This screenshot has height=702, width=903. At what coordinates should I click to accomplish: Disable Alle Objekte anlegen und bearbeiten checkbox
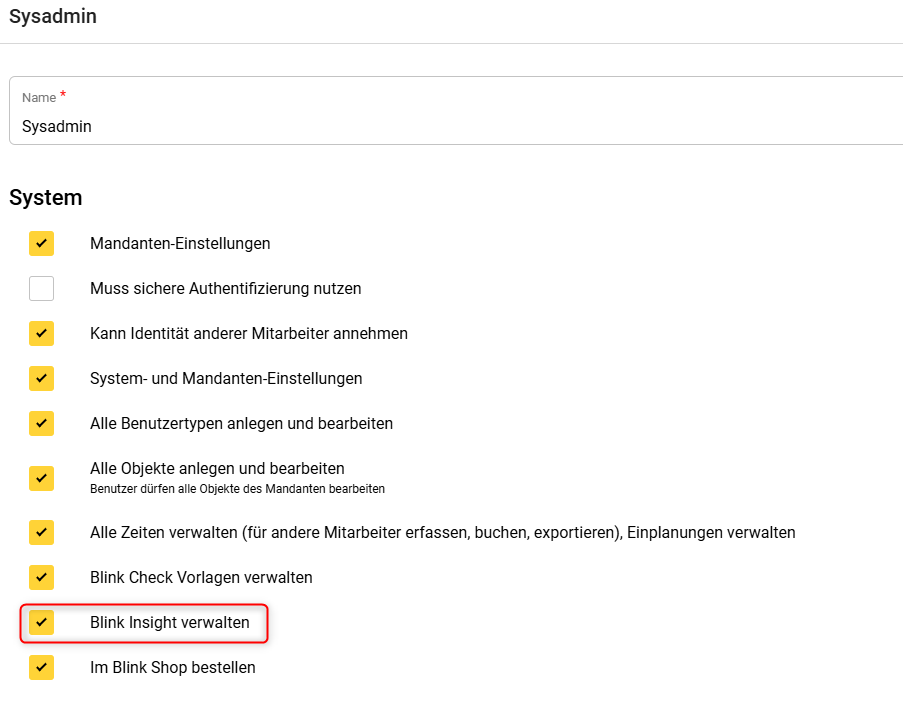click(41, 477)
